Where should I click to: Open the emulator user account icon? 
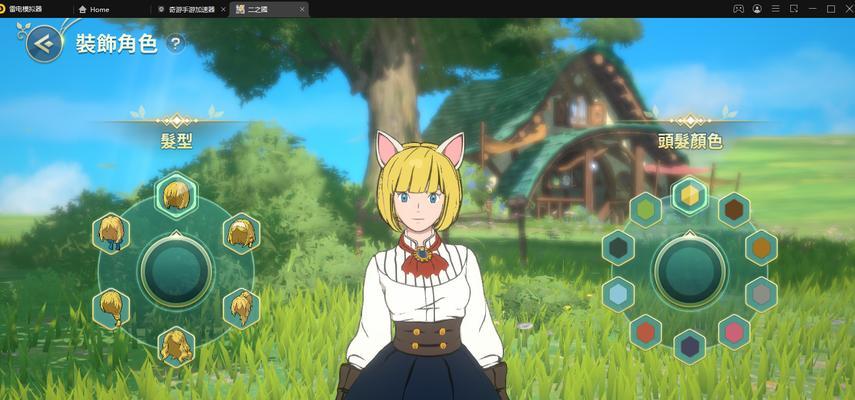[757, 9]
